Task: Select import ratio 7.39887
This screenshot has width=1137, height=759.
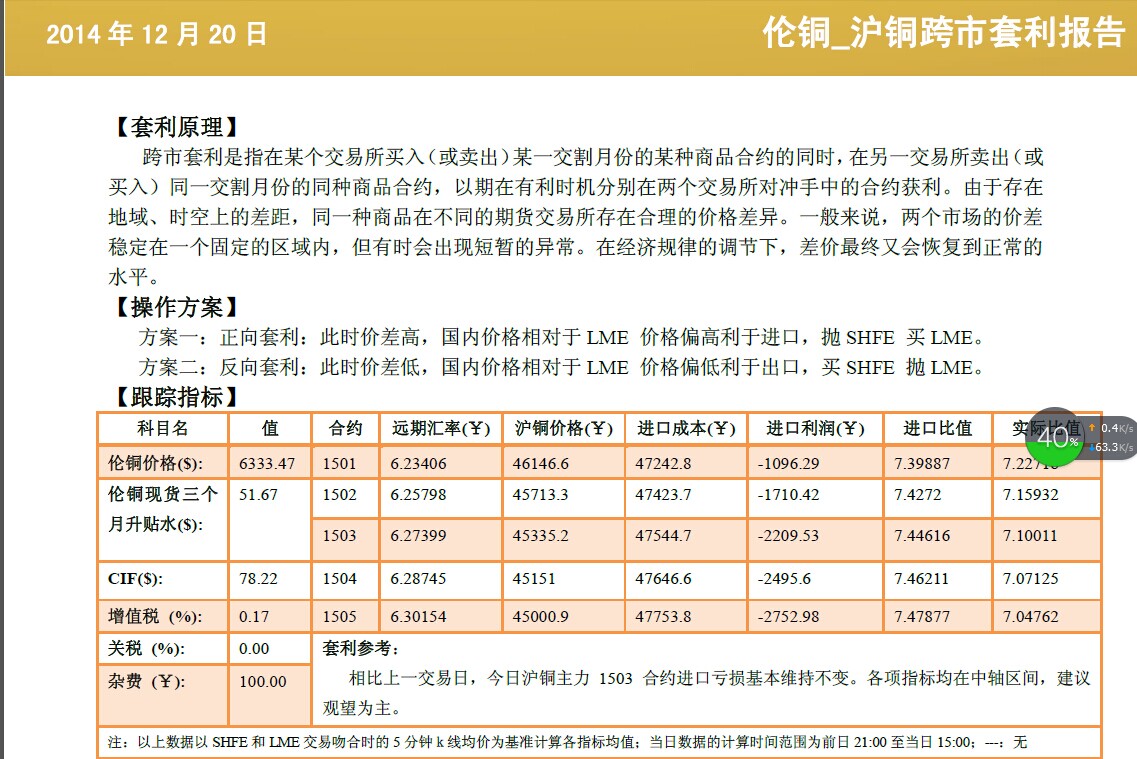Action: (x=922, y=463)
